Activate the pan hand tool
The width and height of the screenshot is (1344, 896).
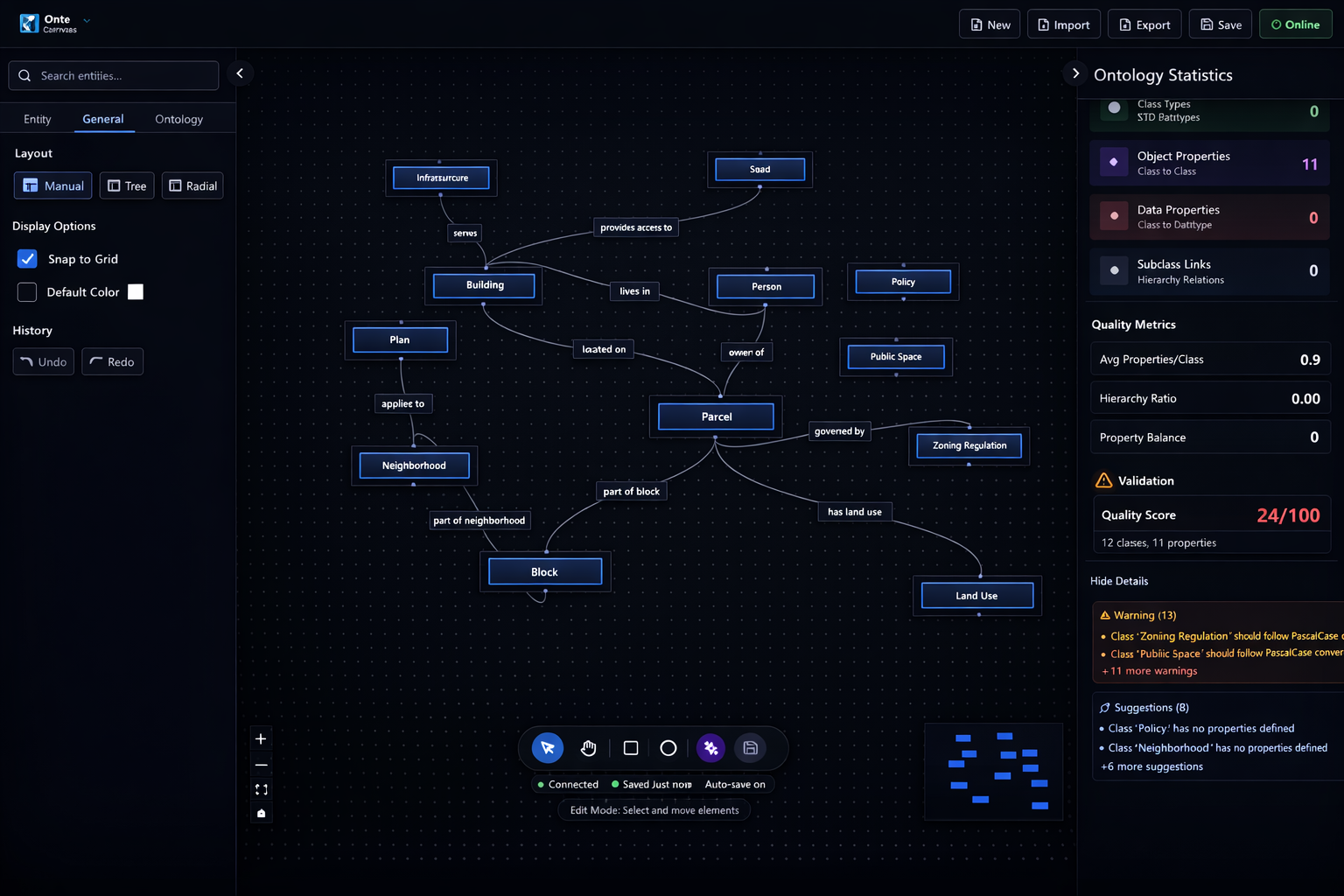[588, 748]
